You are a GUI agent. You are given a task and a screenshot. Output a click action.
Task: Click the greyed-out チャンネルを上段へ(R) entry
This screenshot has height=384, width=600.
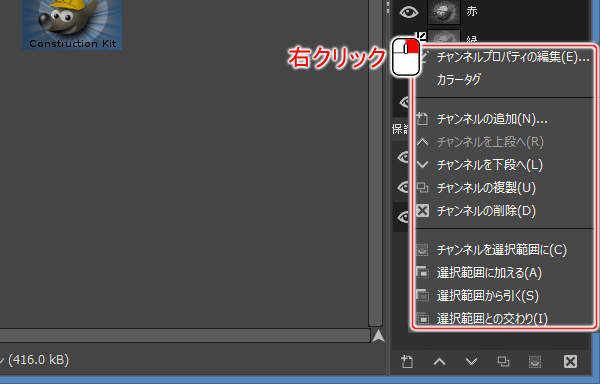(504, 142)
